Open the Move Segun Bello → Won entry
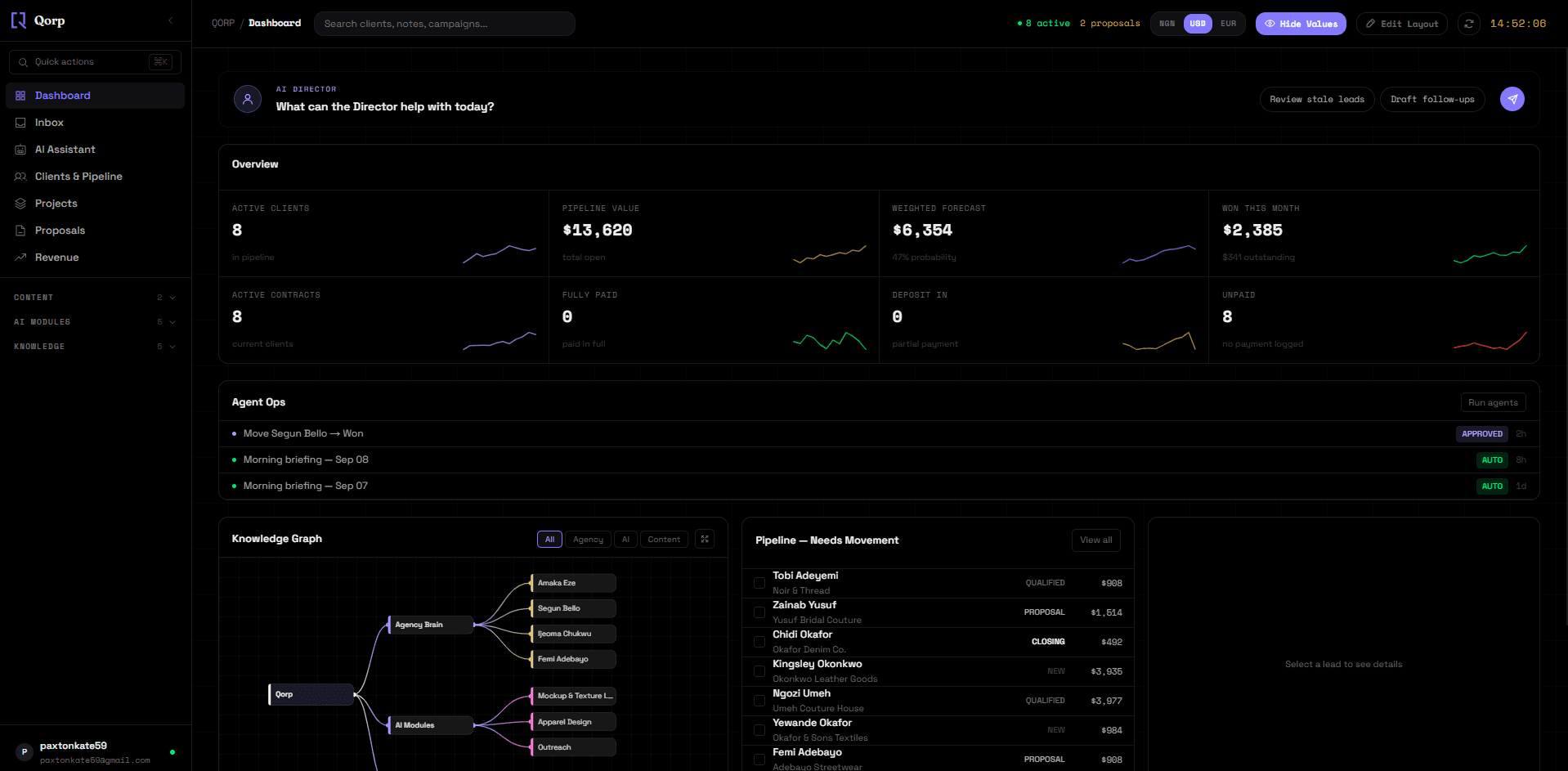The width and height of the screenshot is (1568, 771). (x=879, y=434)
